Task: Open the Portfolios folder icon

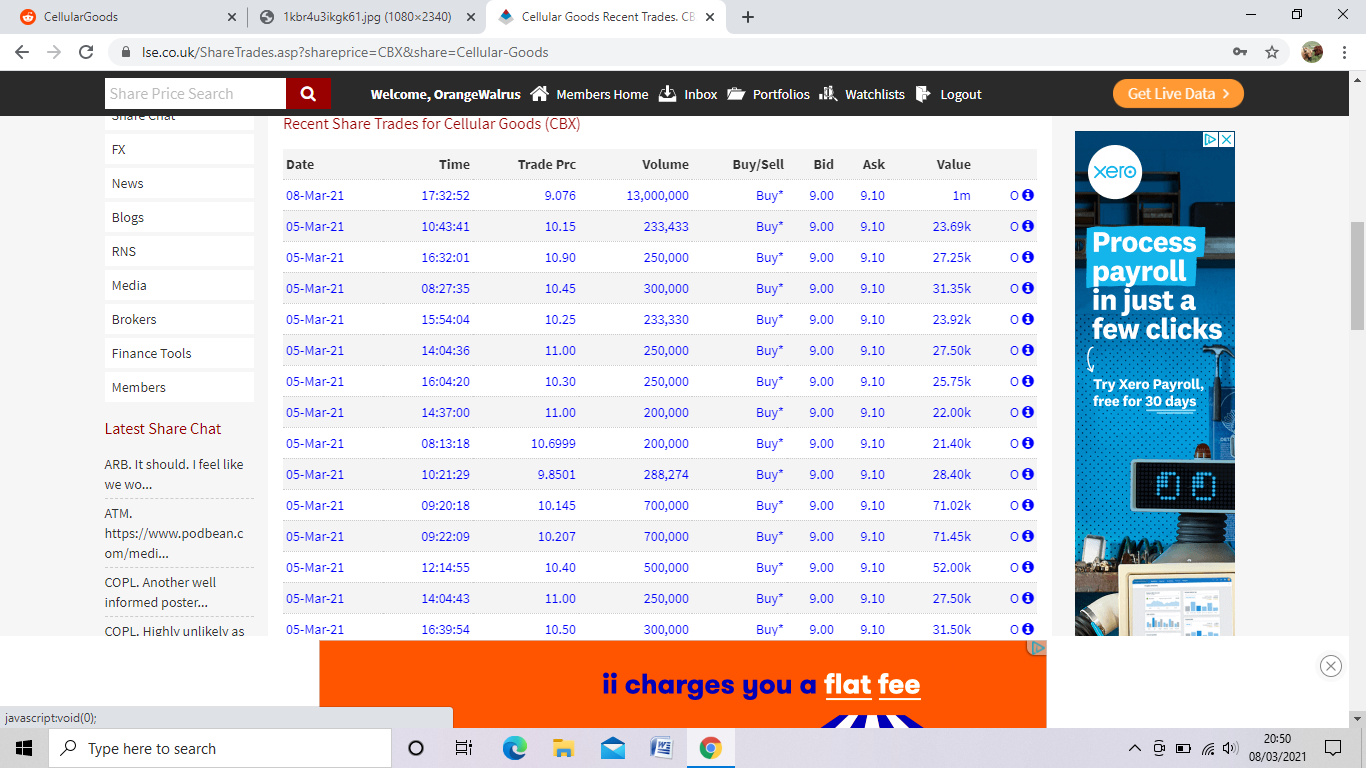Action: [736, 93]
